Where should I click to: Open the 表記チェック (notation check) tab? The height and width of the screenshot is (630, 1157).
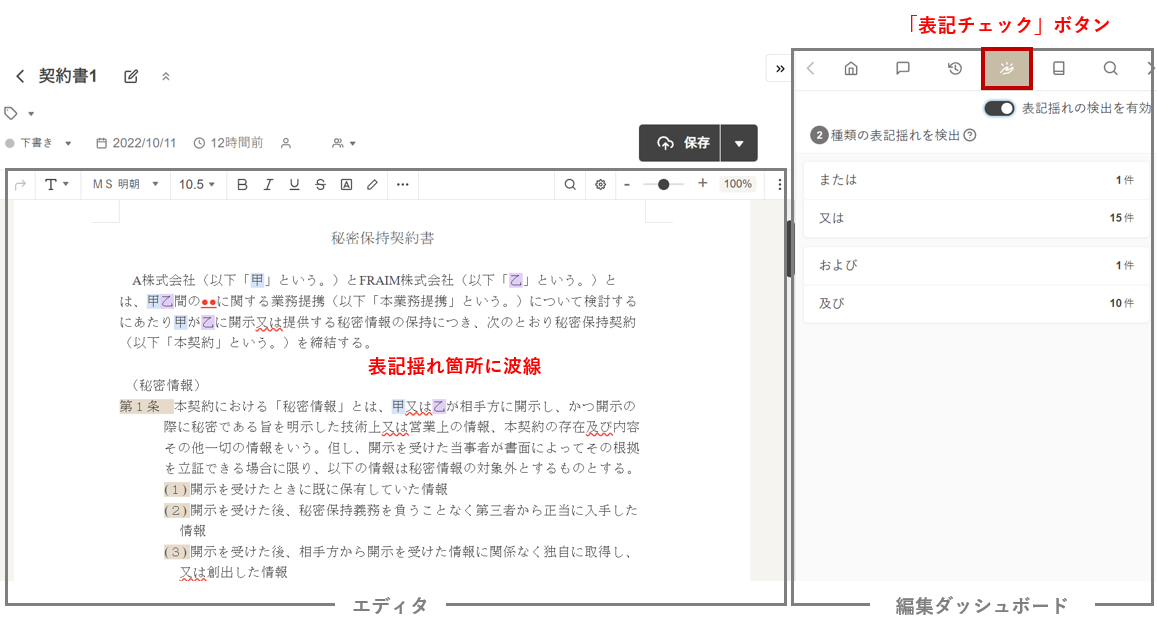pos(1006,69)
